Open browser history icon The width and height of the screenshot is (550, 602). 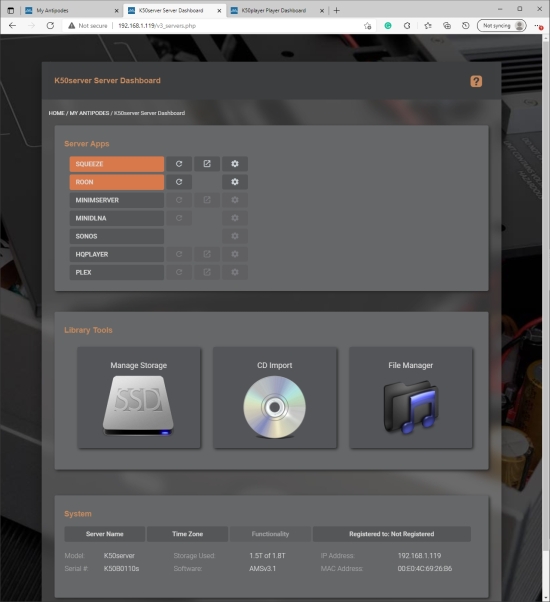tap(466, 26)
